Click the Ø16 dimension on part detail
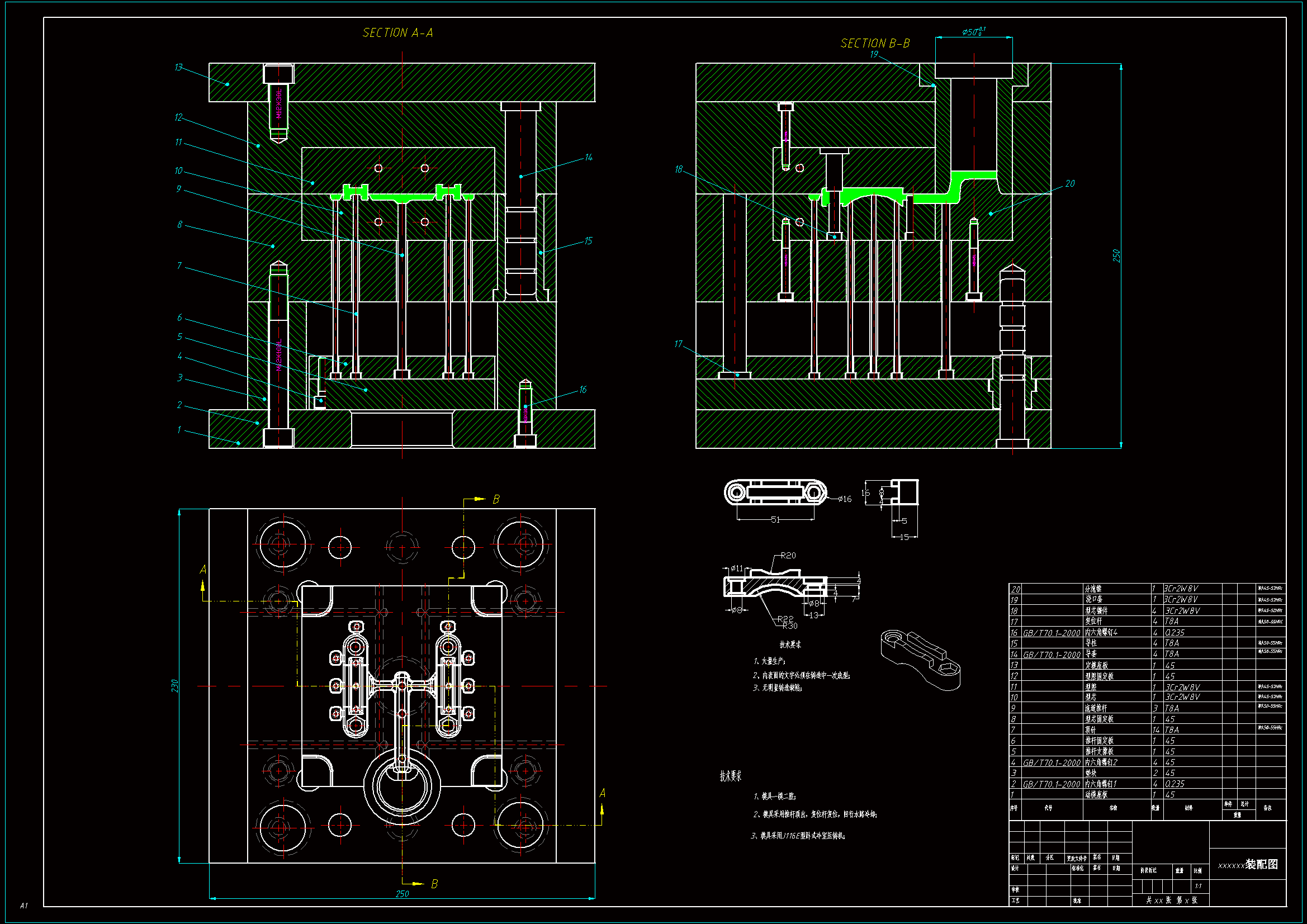 coord(845,499)
